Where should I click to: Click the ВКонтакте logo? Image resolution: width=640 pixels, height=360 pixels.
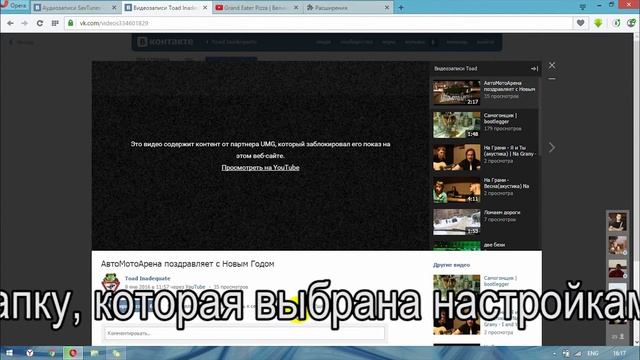[x=165, y=42]
